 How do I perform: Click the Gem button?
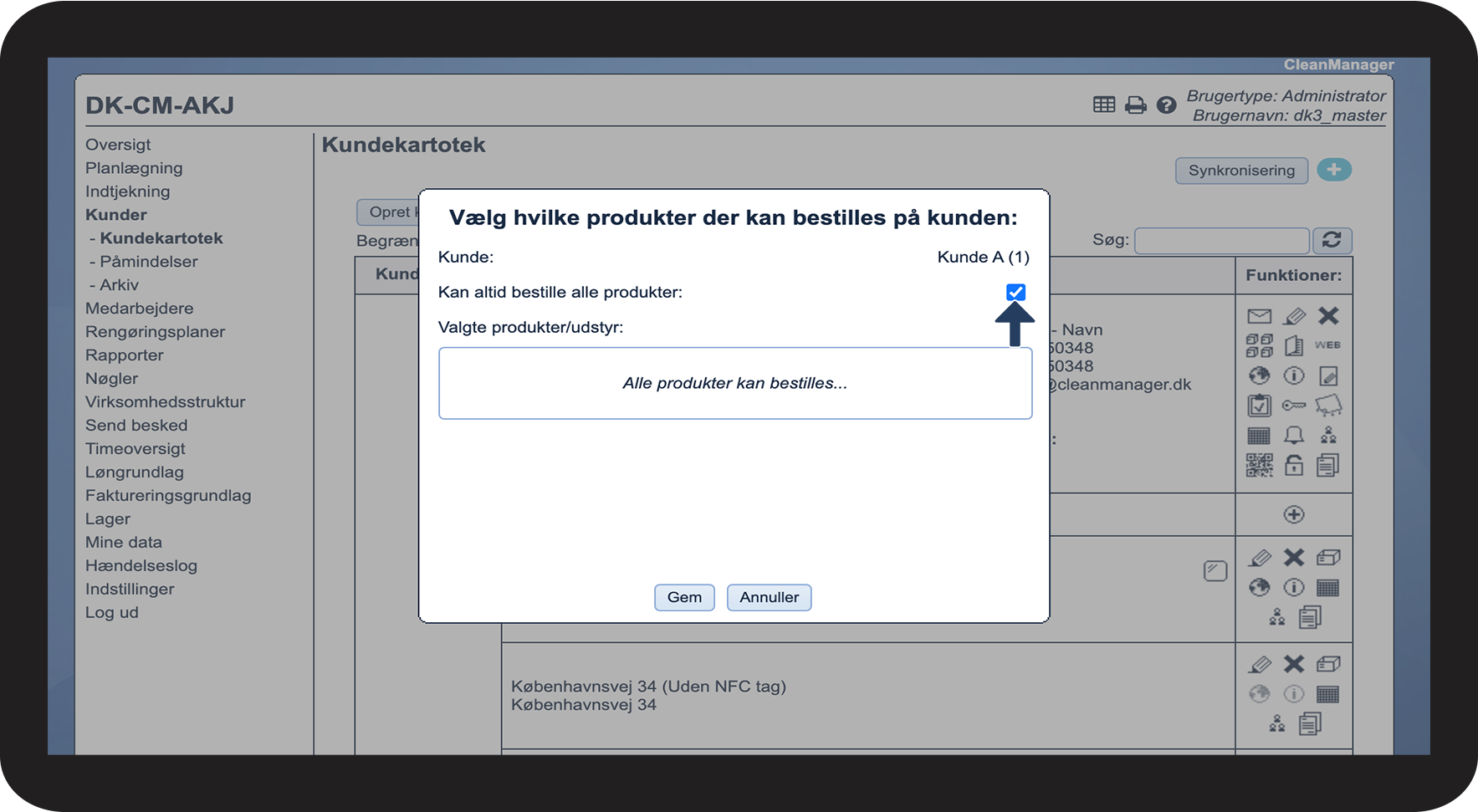coord(683,597)
